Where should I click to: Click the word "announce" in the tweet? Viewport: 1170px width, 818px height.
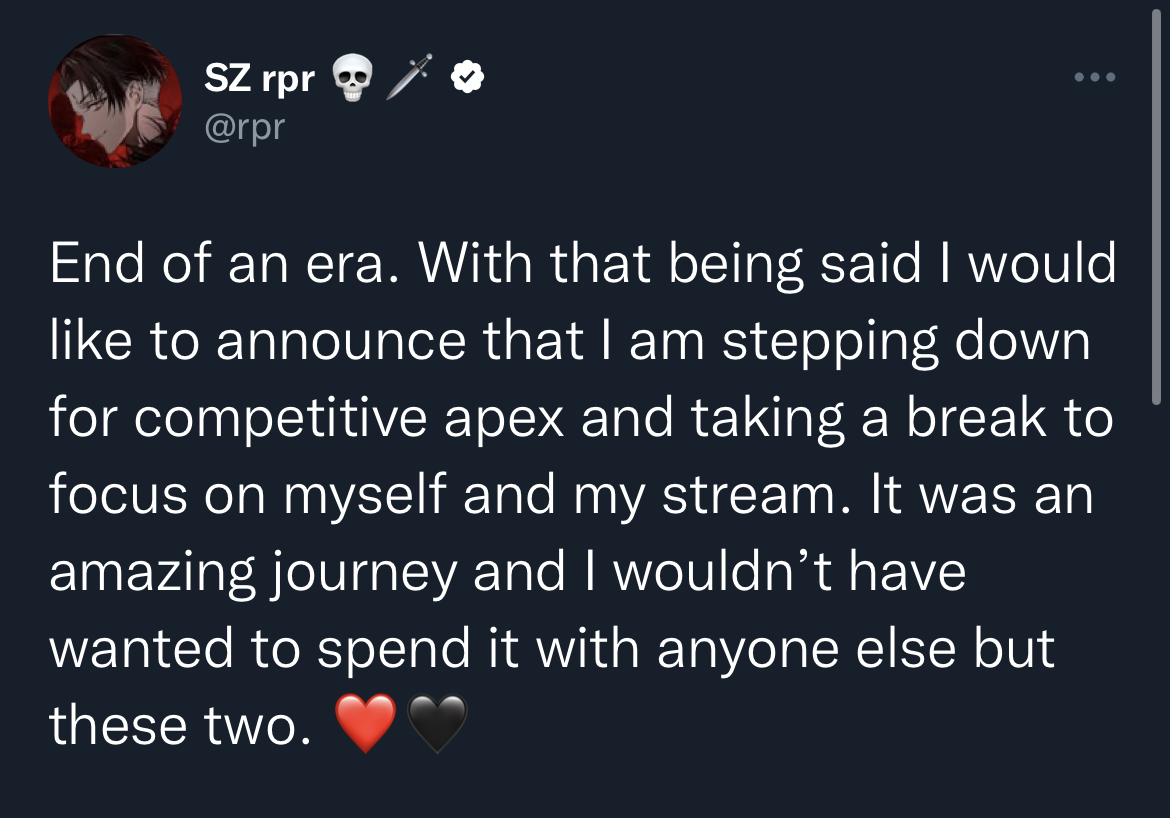[x=341, y=342]
